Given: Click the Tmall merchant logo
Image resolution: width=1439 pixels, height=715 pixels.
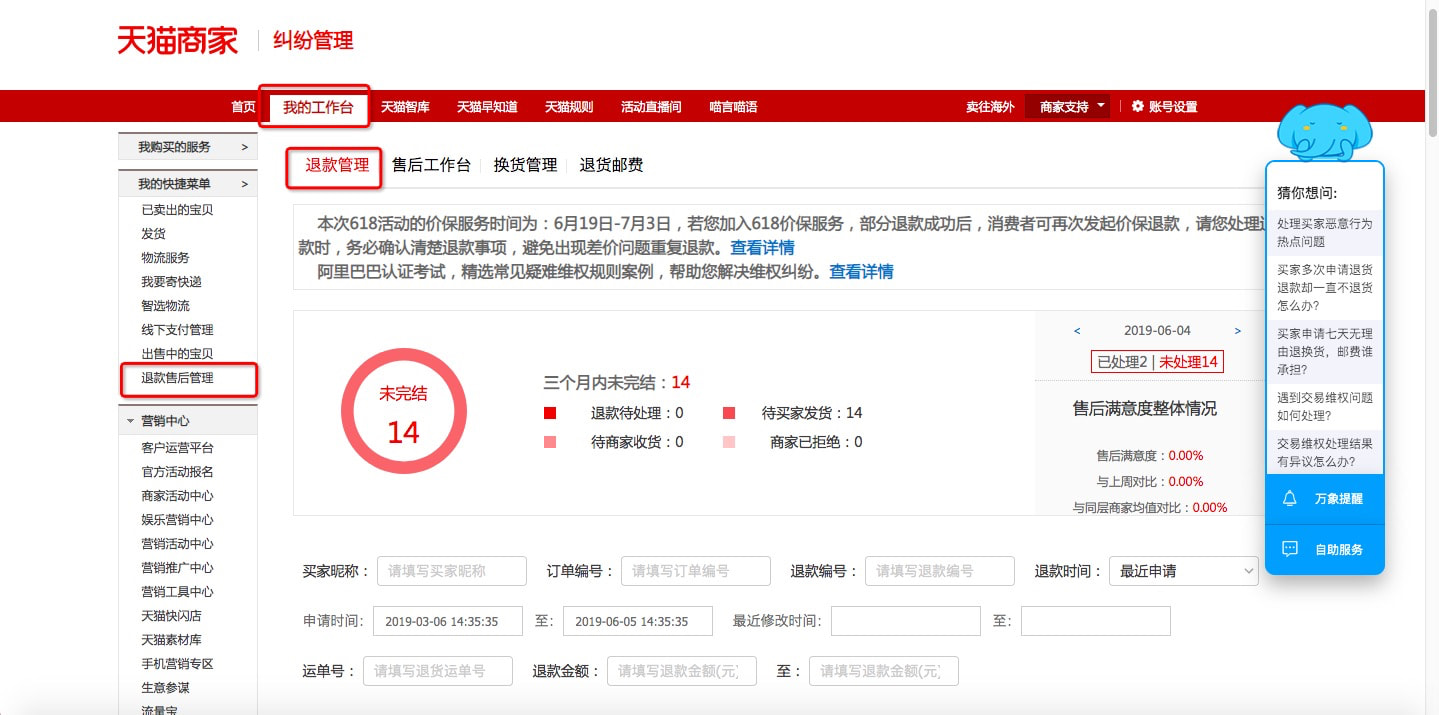Looking at the screenshot, I should (177, 41).
